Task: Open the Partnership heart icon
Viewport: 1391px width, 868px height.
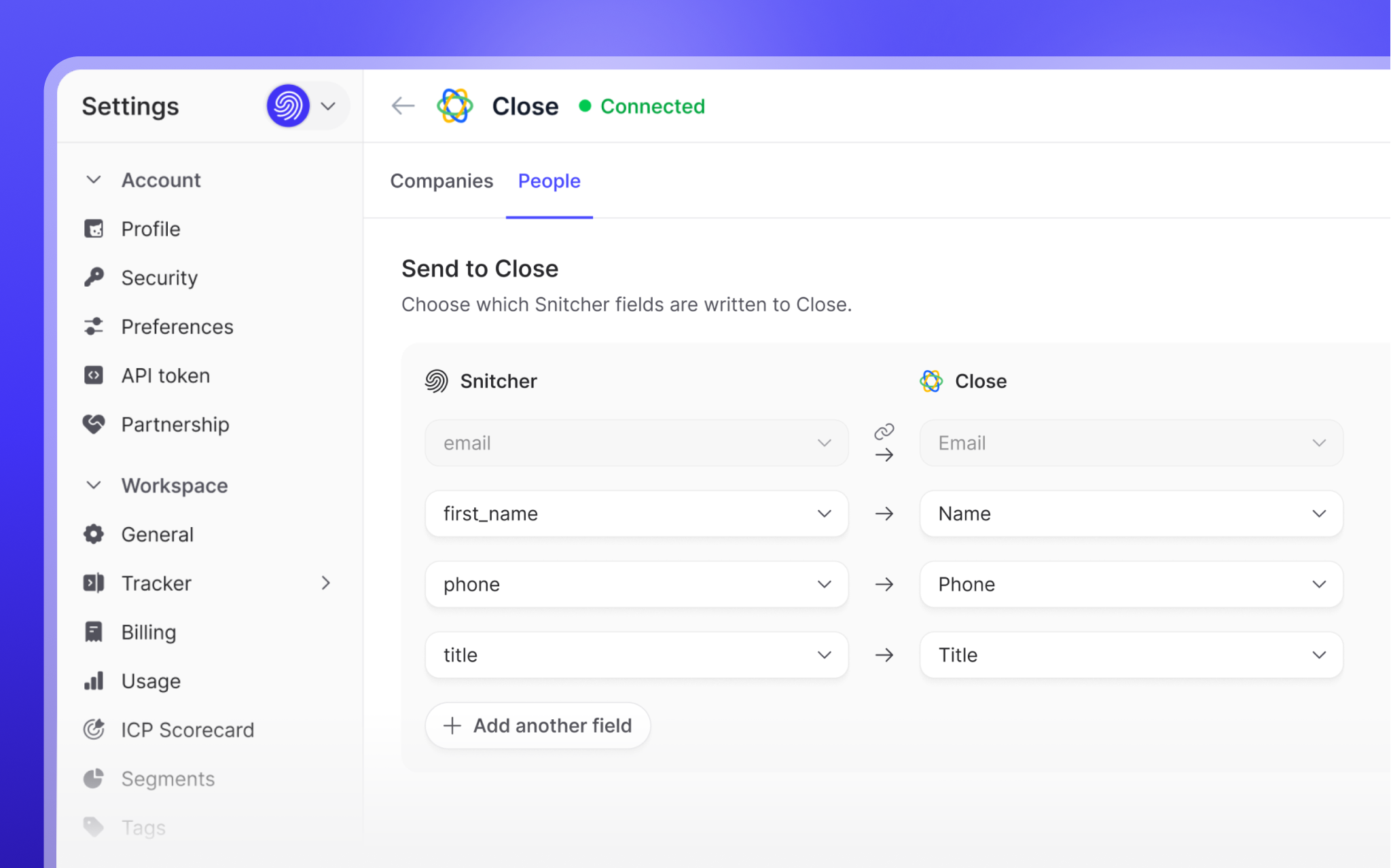Action: coord(94,424)
